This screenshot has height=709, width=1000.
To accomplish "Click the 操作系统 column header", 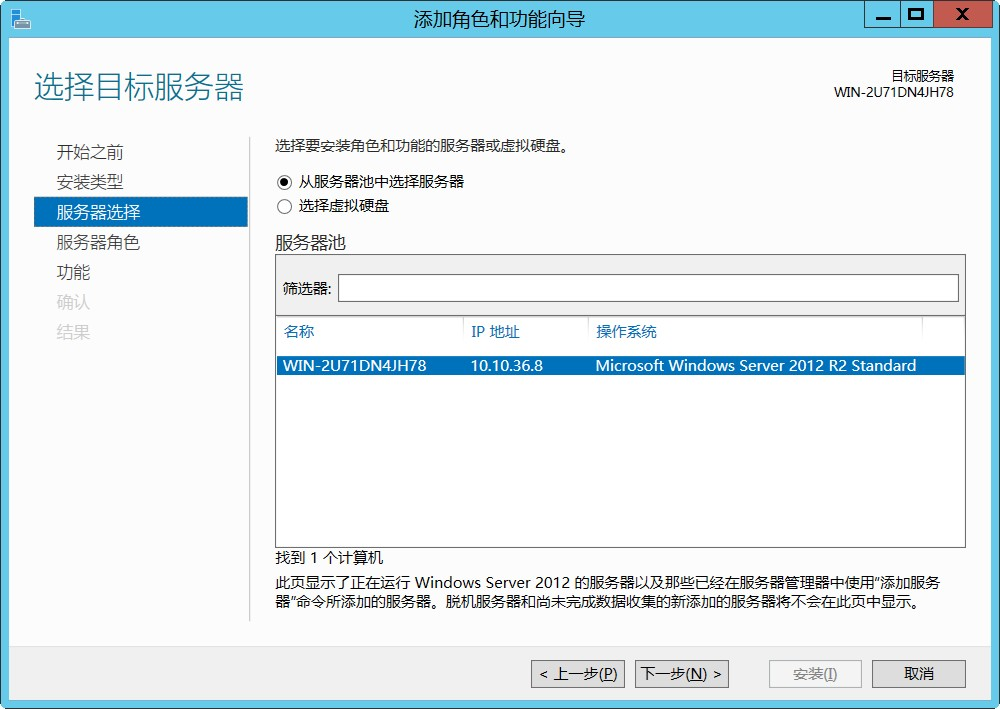I will pyautogui.click(x=626, y=332).
